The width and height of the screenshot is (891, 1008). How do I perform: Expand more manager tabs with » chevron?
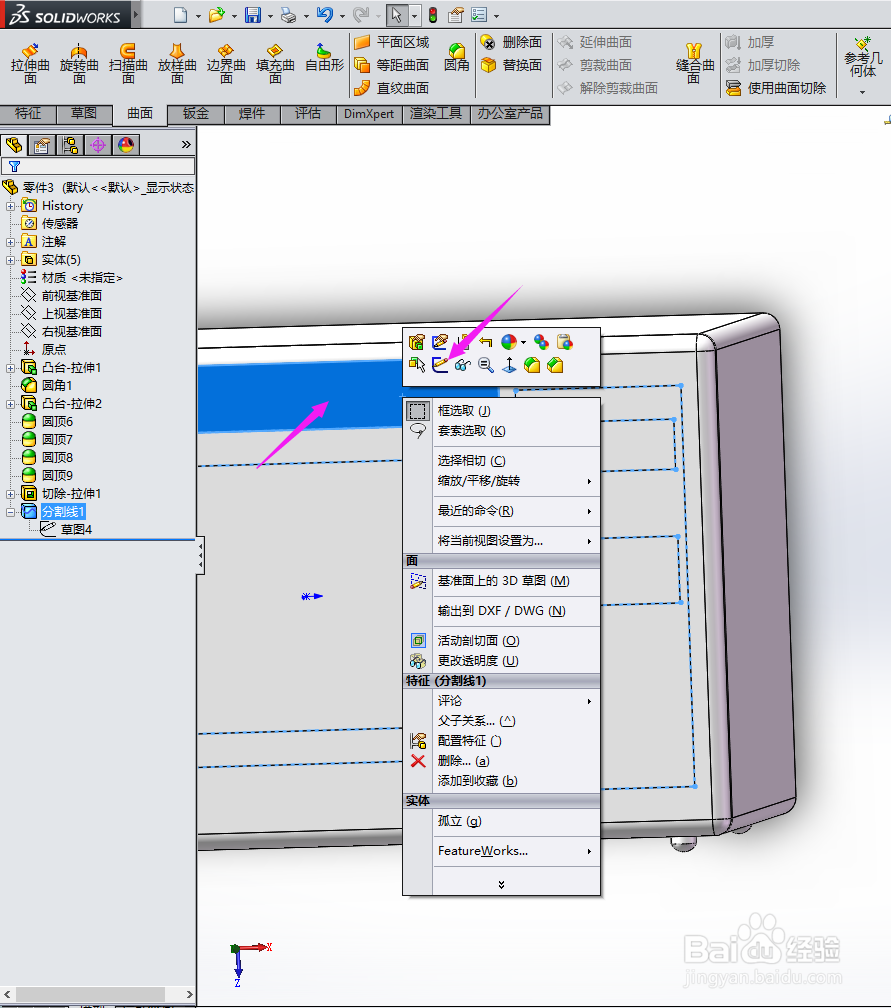click(186, 145)
